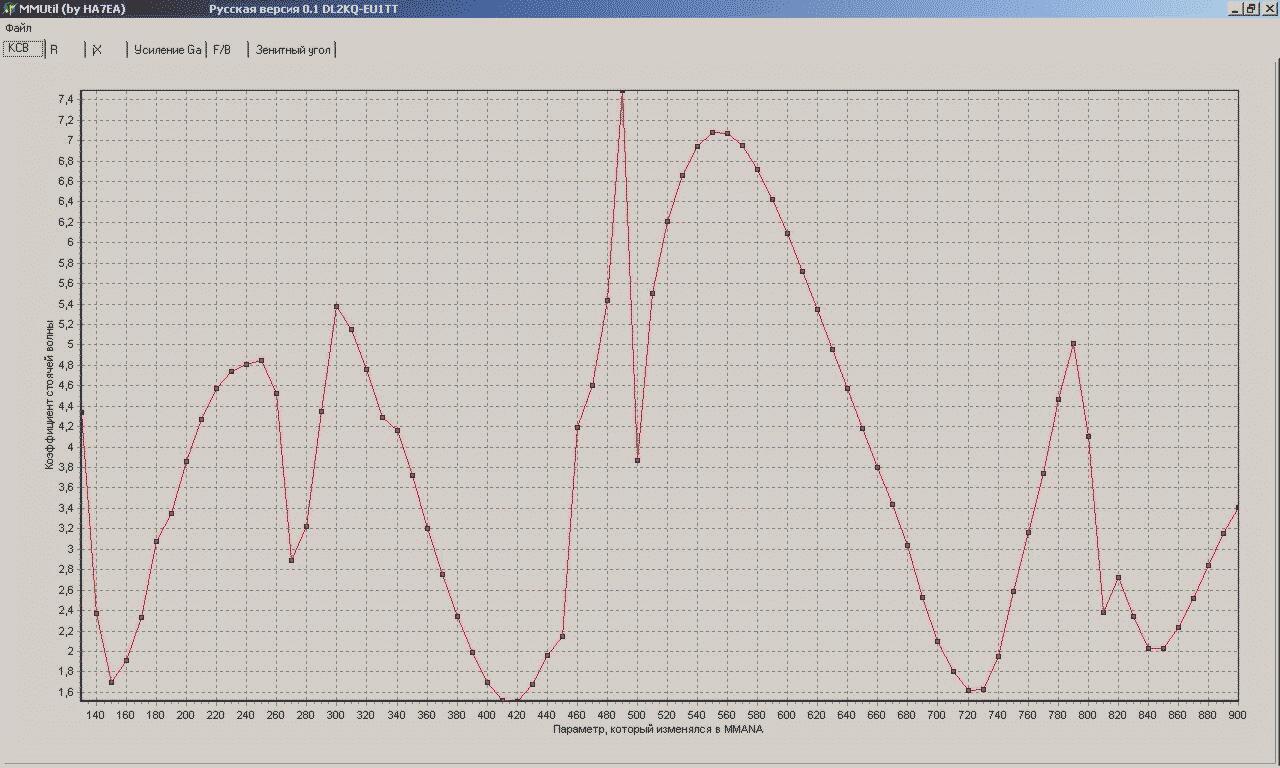Click the low data point at 150
This screenshot has width=1280, height=768.
111,682
